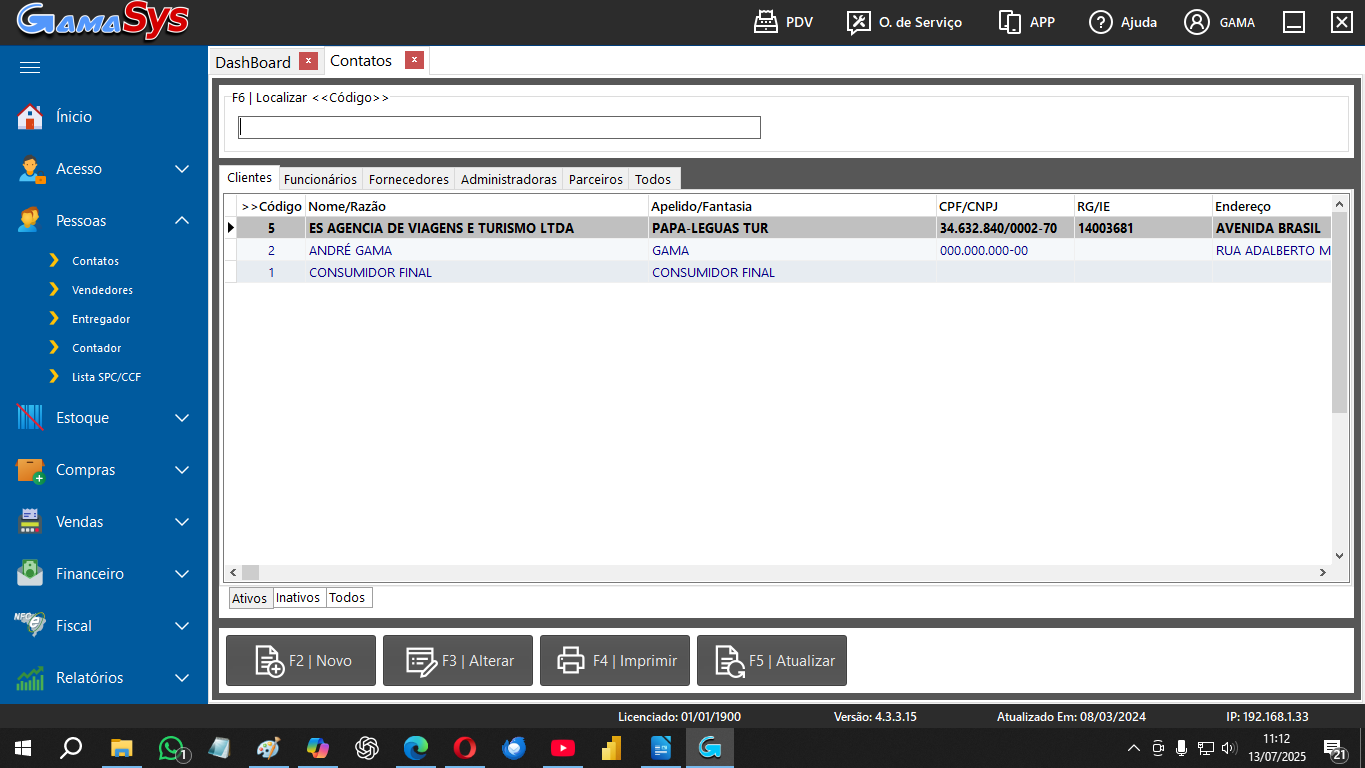Click the Início home icon
The height and width of the screenshot is (768, 1365).
(x=31, y=117)
